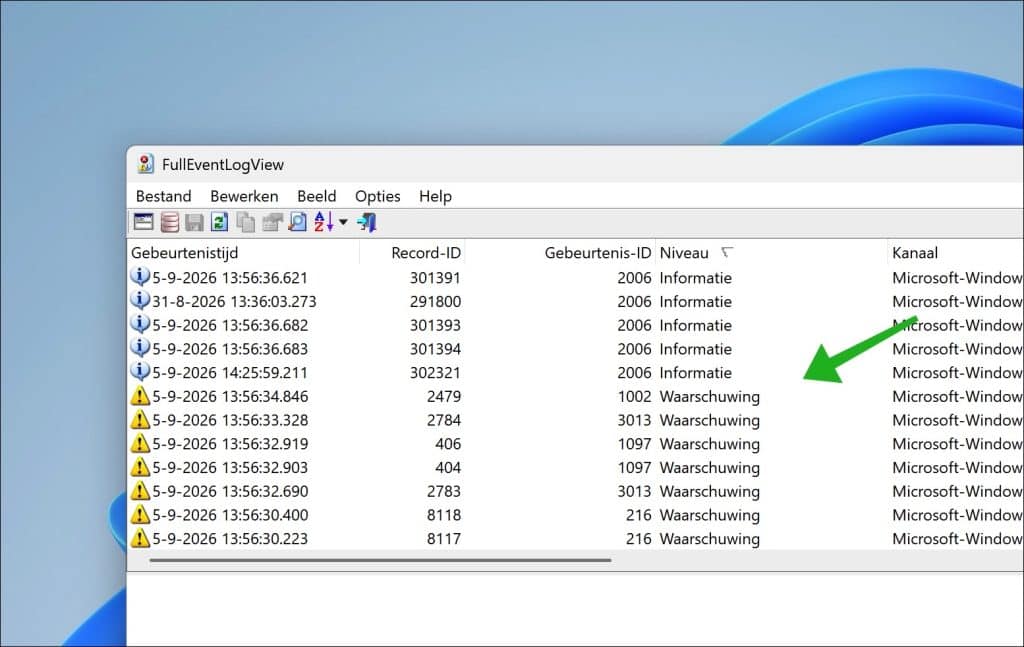
Task: Click Kanaal cell in record 301391's row
Action: click(957, 277)
